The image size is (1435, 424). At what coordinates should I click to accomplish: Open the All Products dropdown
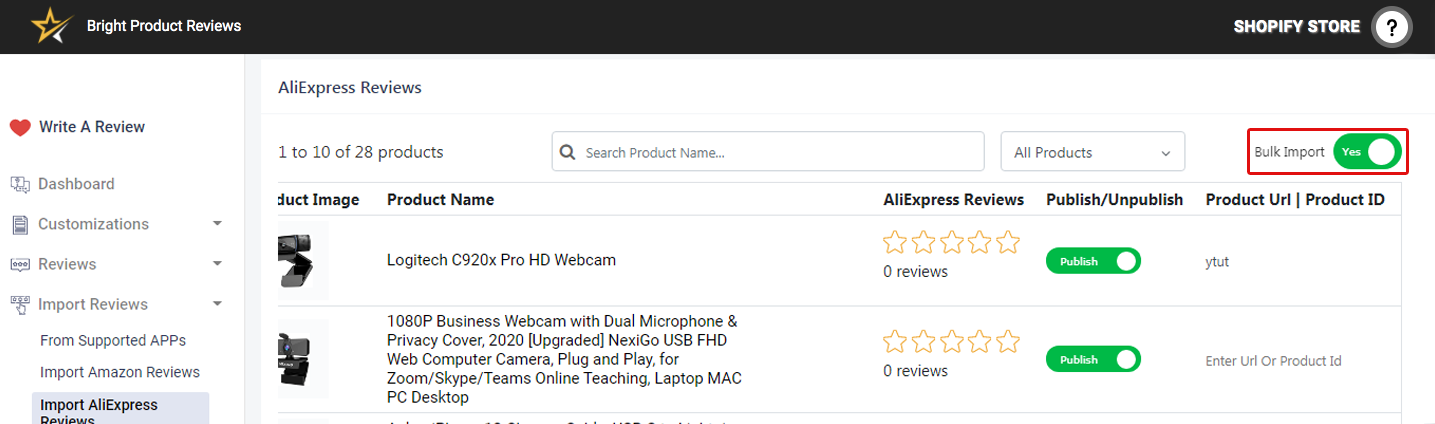(1092, 152)
